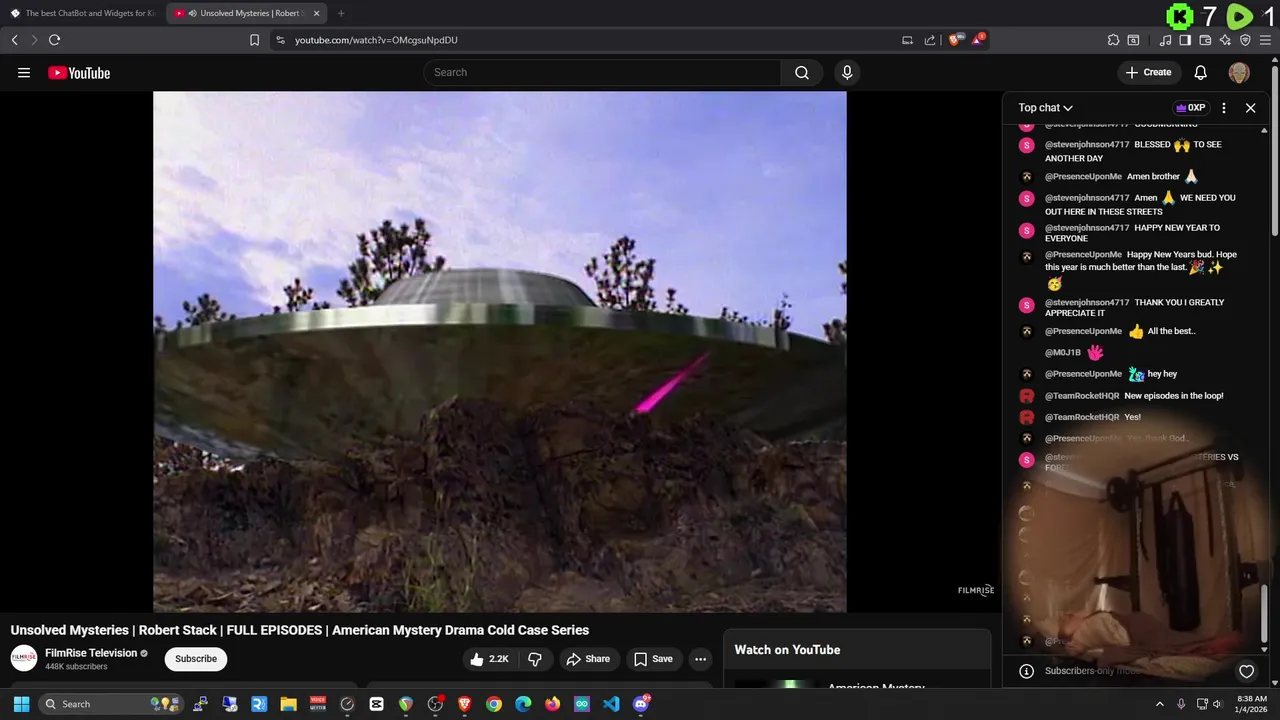Open the Brave main hamburger menu

(1265, 40)
